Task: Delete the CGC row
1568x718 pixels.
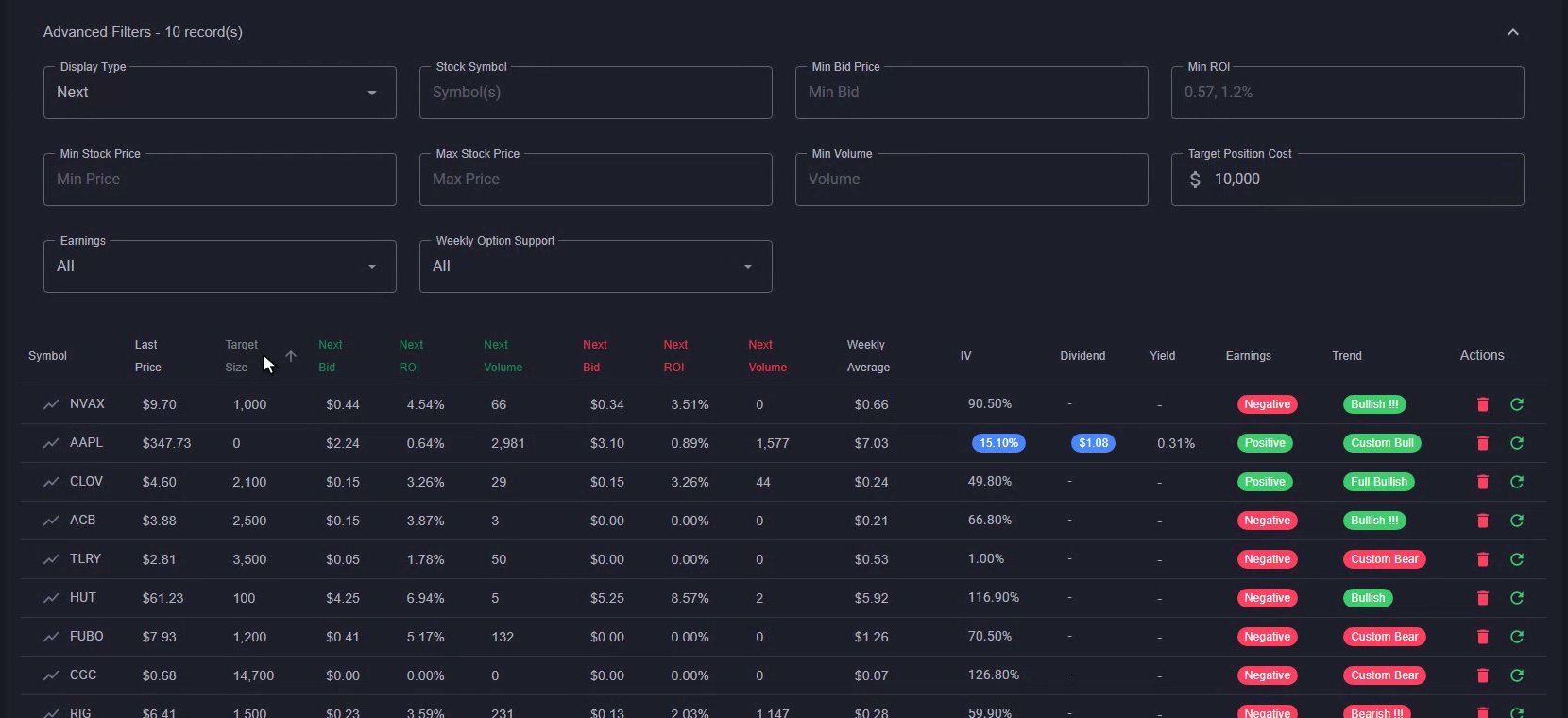Action: coord(1483,675)
